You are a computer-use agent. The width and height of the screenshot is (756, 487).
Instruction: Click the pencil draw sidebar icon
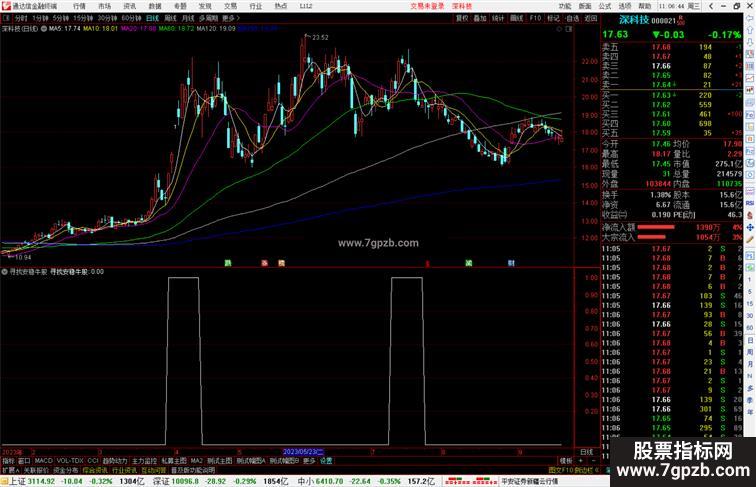tap(750, 239)
